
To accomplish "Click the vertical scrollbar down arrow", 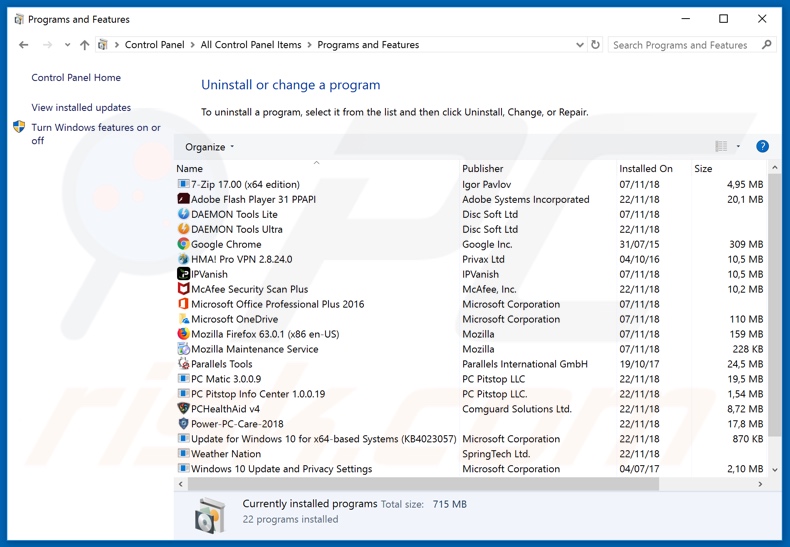I will [775, 469].
